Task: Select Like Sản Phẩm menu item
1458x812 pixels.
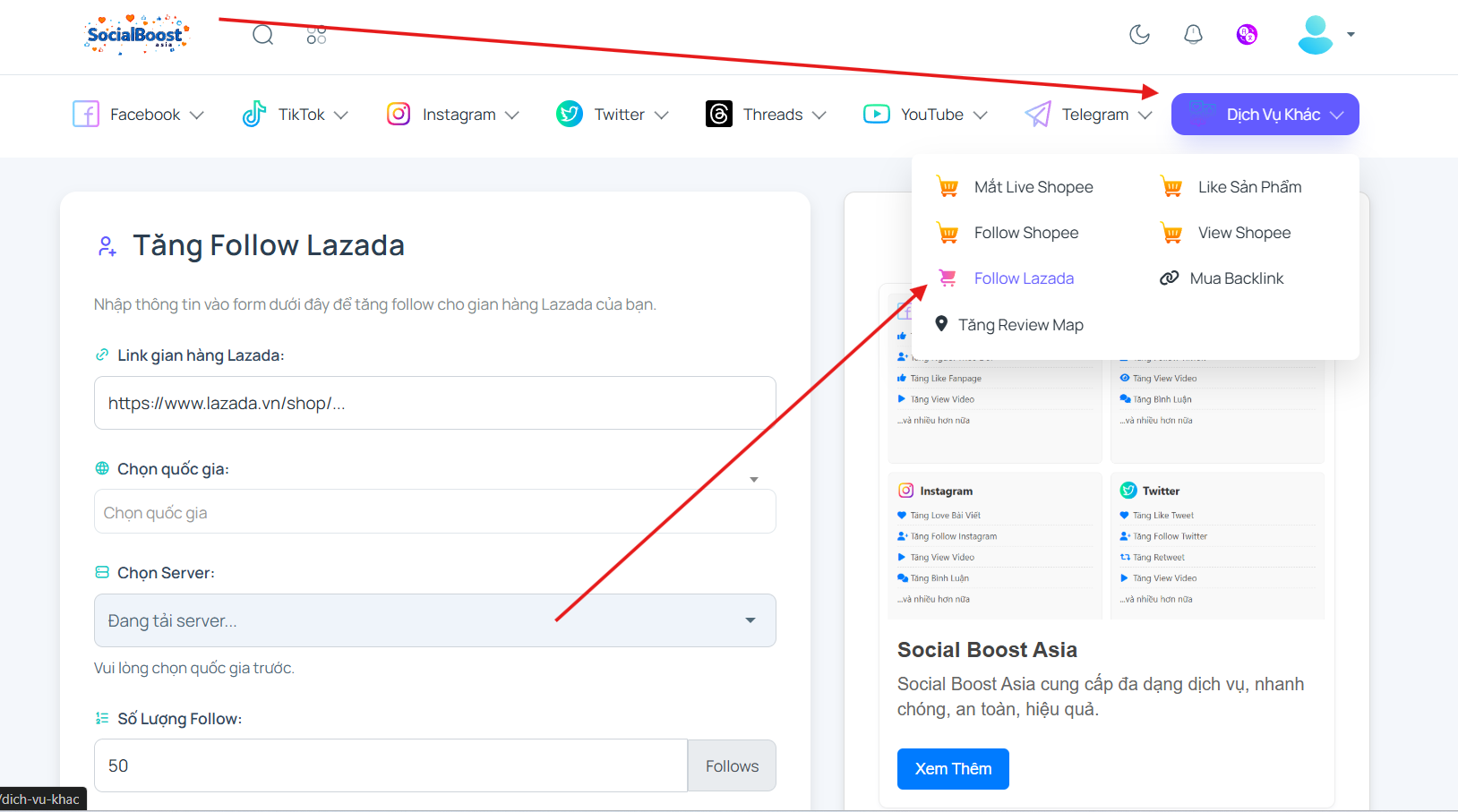Action: coord(1250,187)
